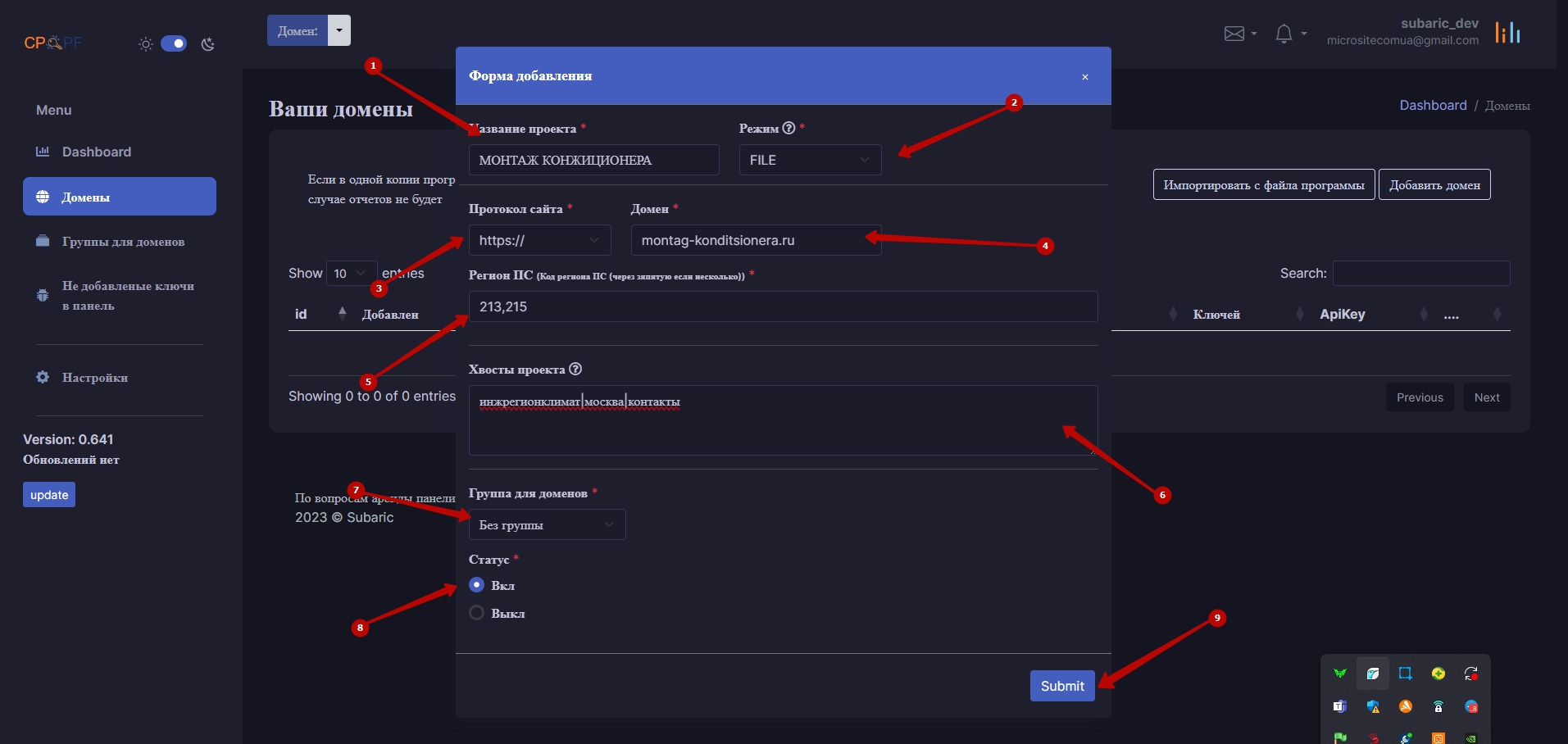Viewport: 1568px width, 744px height.
Task: Open the notifications bell icon
Action: click(1284, 34)
